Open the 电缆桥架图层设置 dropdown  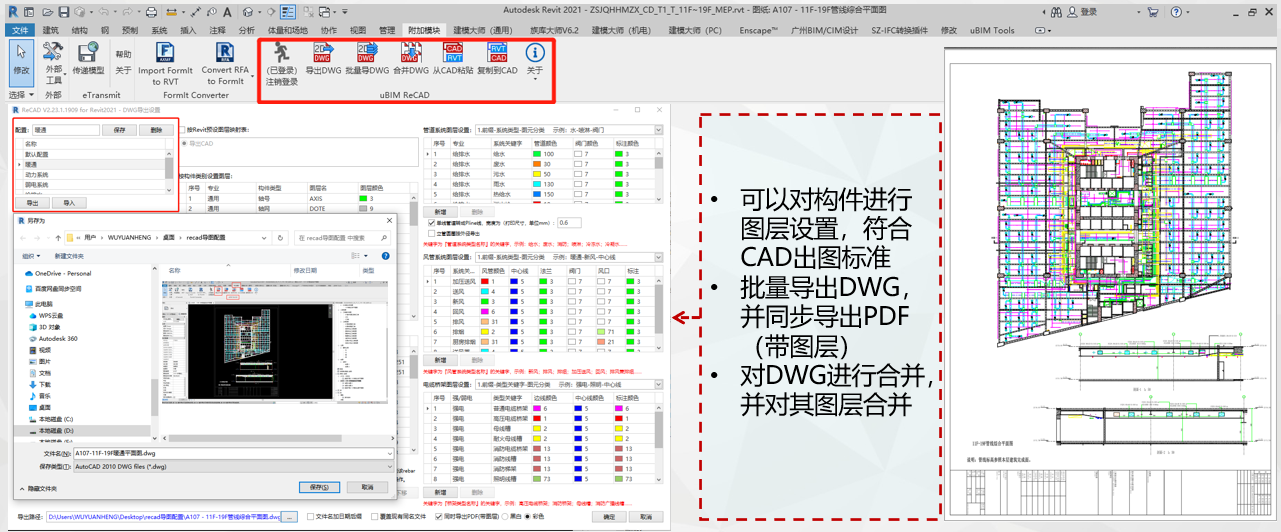point(657,384)
